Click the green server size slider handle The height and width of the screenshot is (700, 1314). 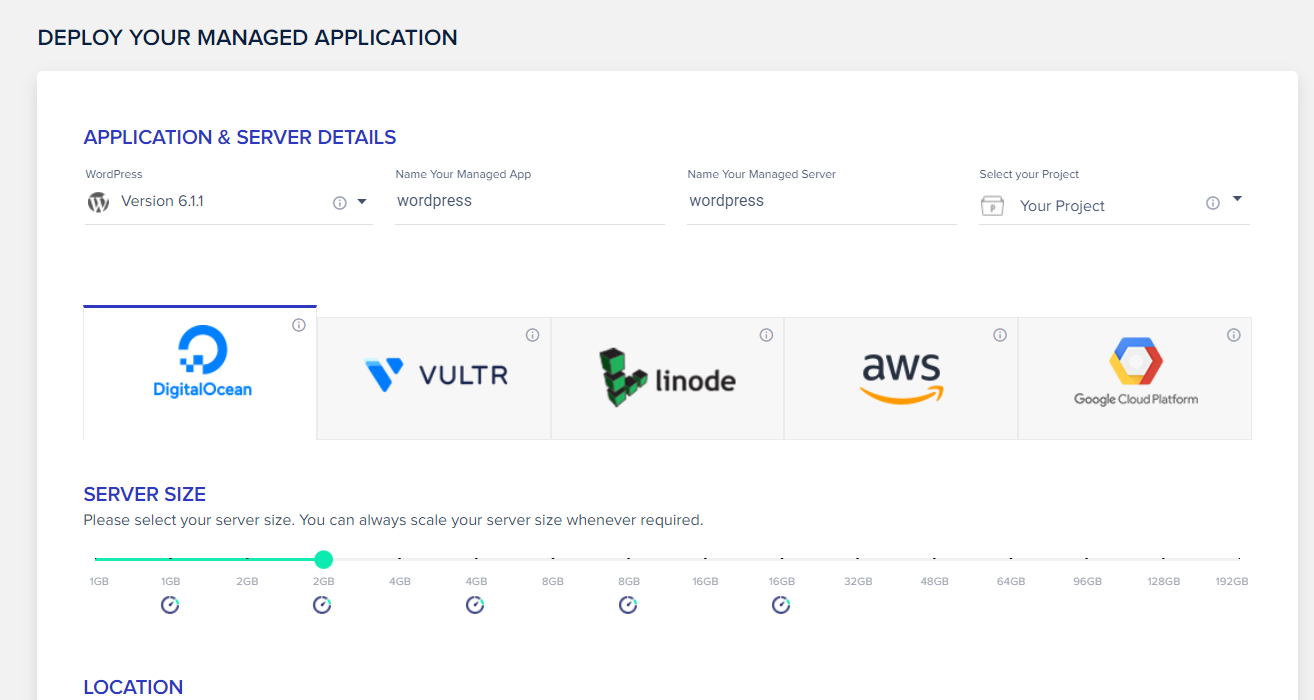pyautogui.click(x=323, y=559)
